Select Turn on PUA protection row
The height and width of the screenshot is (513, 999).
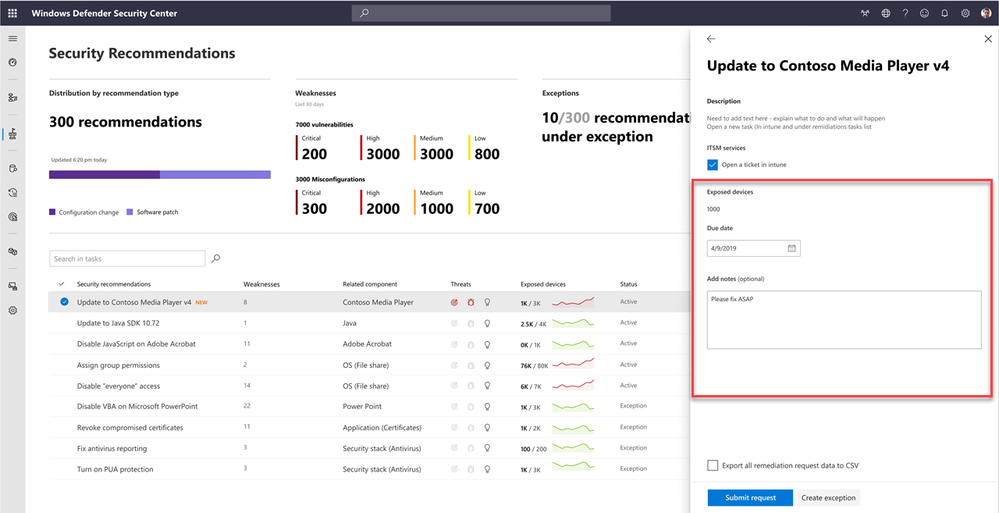[x=369, y=469]
